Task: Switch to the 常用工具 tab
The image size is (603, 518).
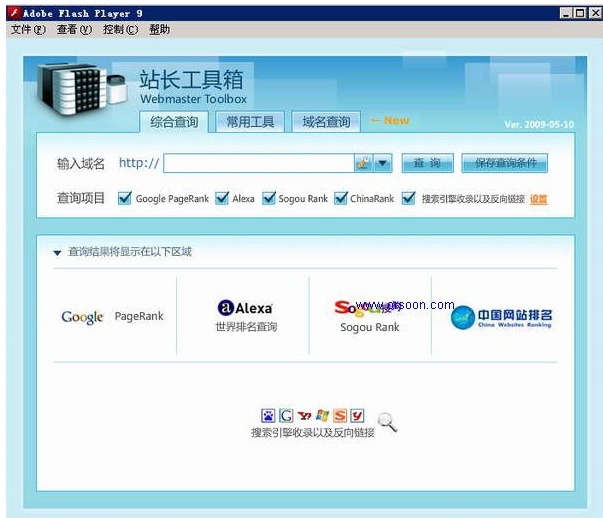Action: [250, 122]
